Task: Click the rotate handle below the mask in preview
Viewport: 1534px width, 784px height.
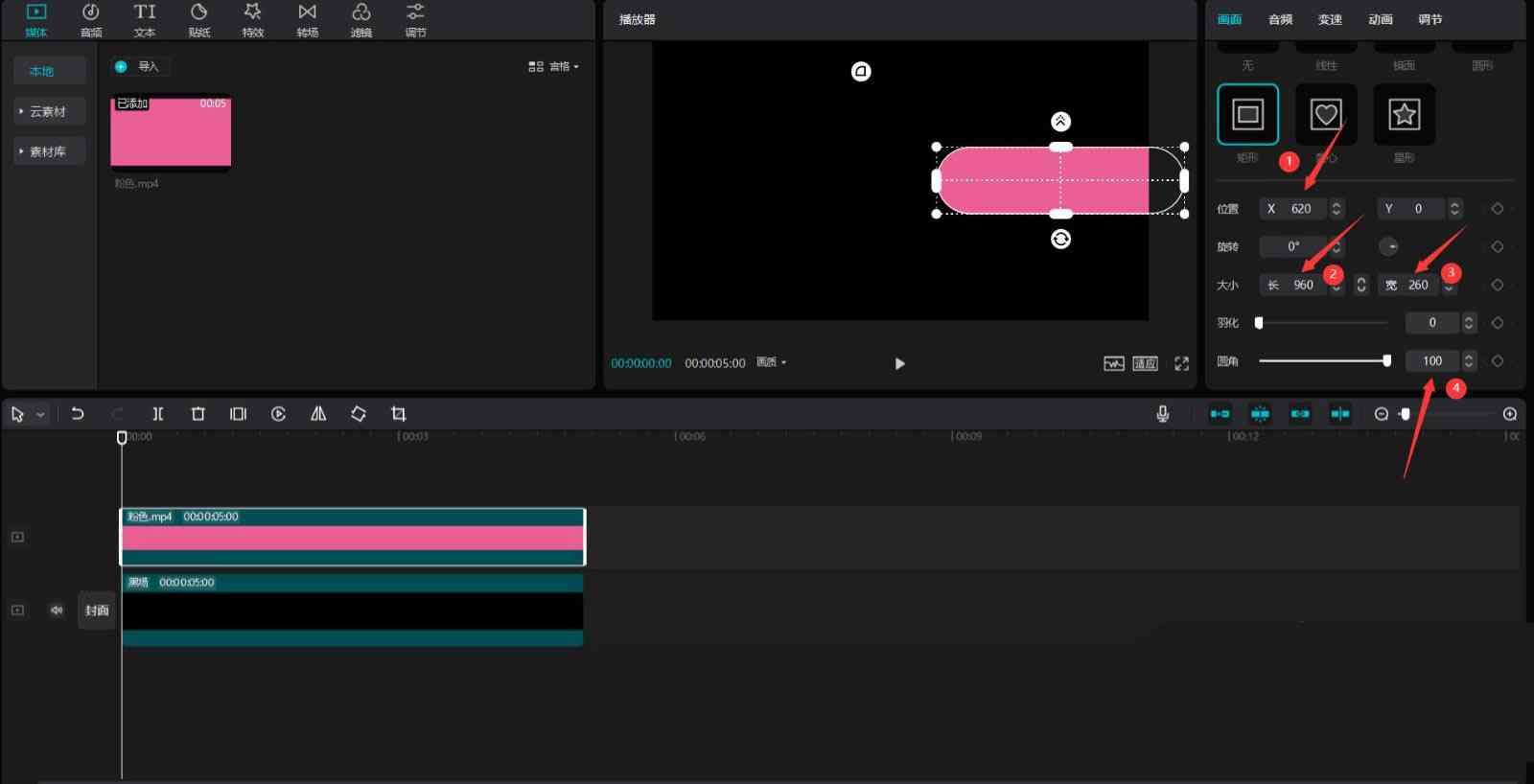Action: click(1060, 239)
